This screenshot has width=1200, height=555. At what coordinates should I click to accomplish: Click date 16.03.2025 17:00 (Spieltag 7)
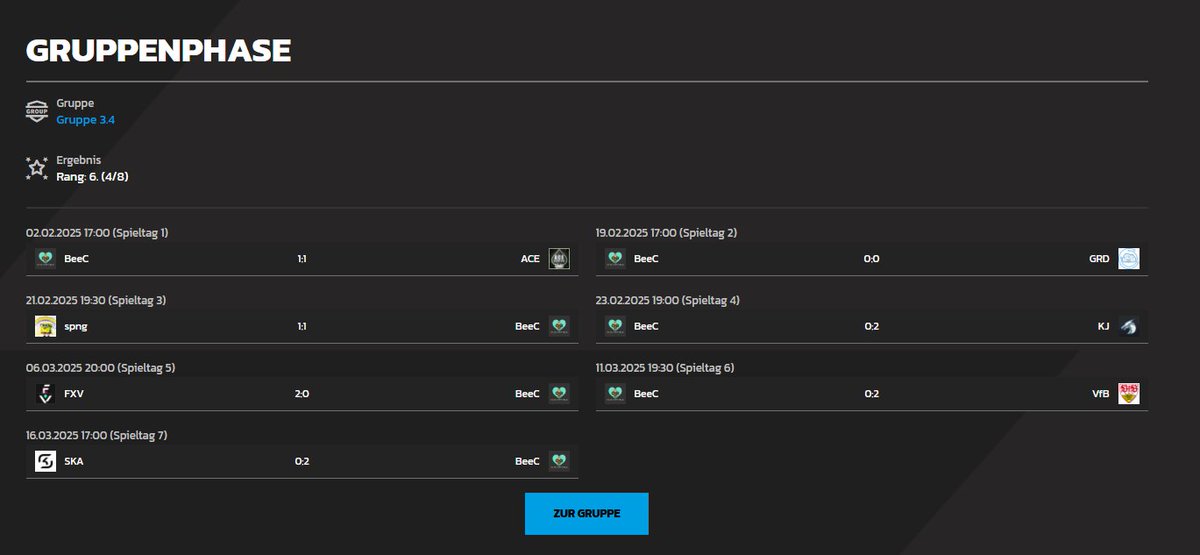point(97,435)
